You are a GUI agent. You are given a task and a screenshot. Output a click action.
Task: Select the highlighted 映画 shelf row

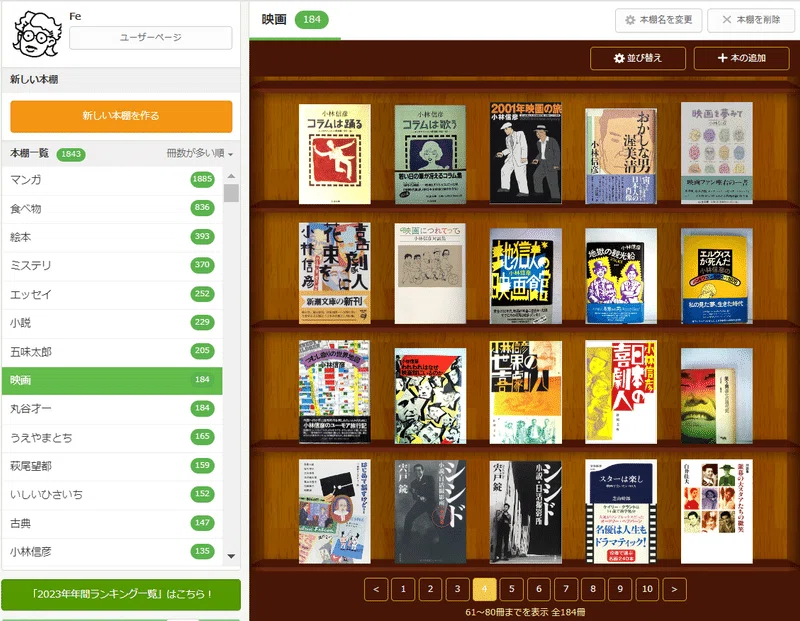(112, 380)
